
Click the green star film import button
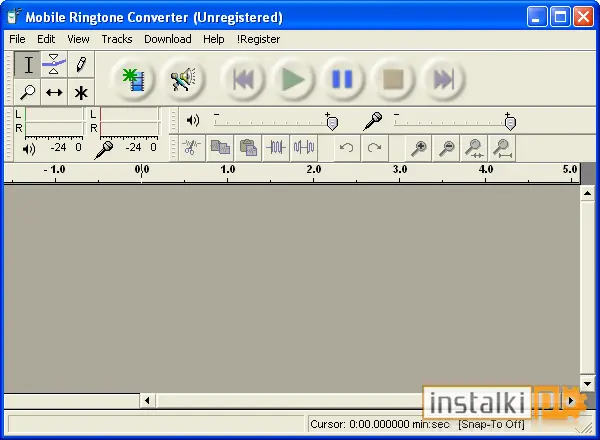click(133, 79)
